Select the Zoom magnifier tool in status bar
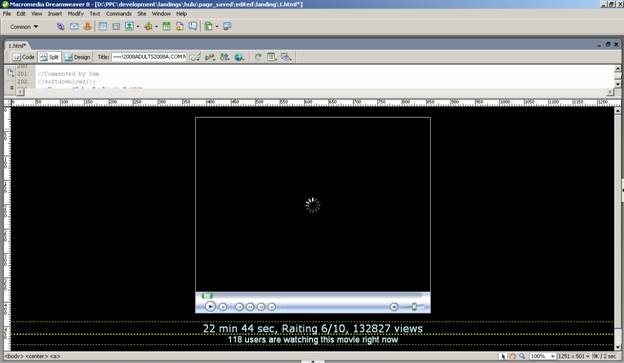The image size is (624, 363). point(522,356)
